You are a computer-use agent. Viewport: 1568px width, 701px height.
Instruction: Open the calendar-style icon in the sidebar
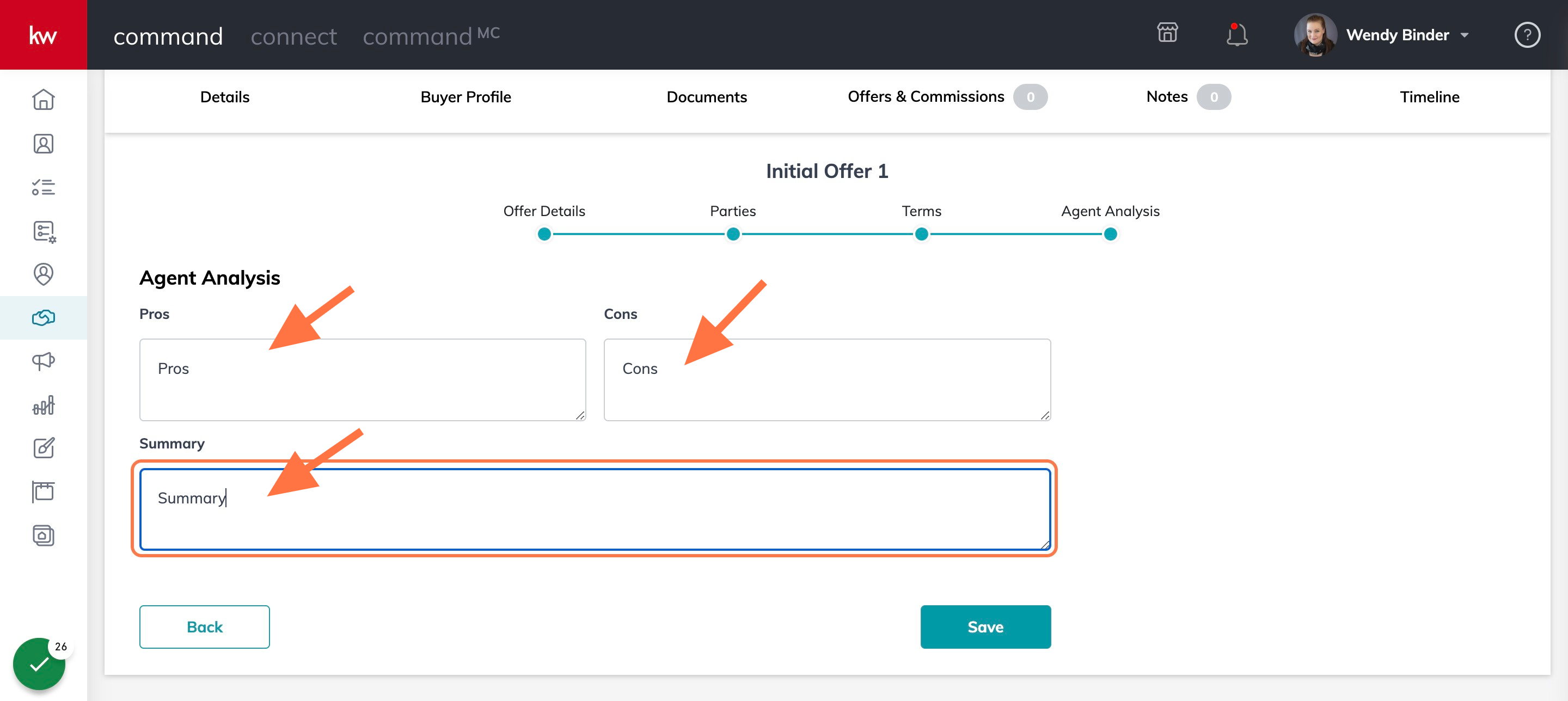[43, 491]
